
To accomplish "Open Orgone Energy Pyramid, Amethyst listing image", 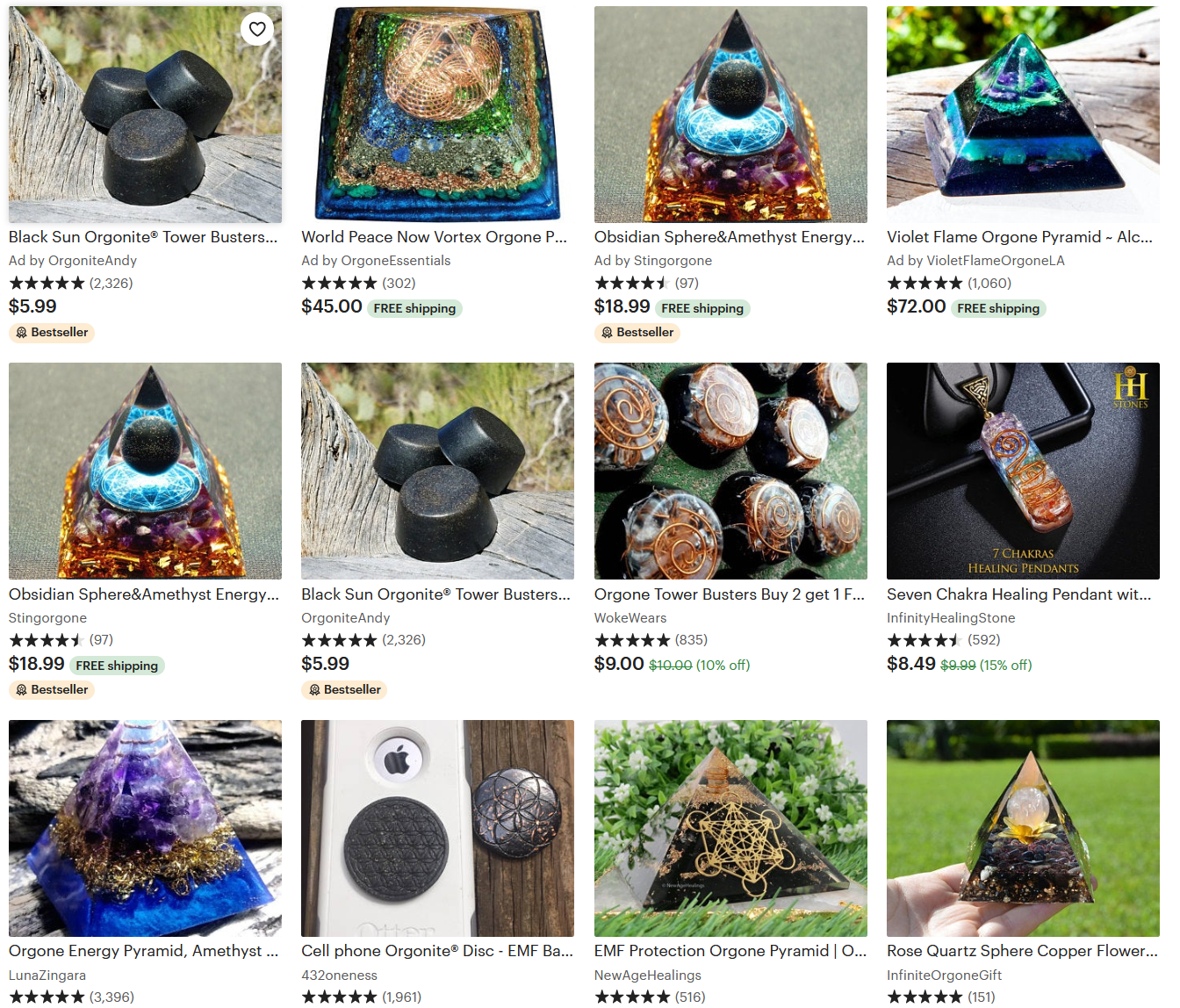I will pyautogui.click(x=145, y=828).
